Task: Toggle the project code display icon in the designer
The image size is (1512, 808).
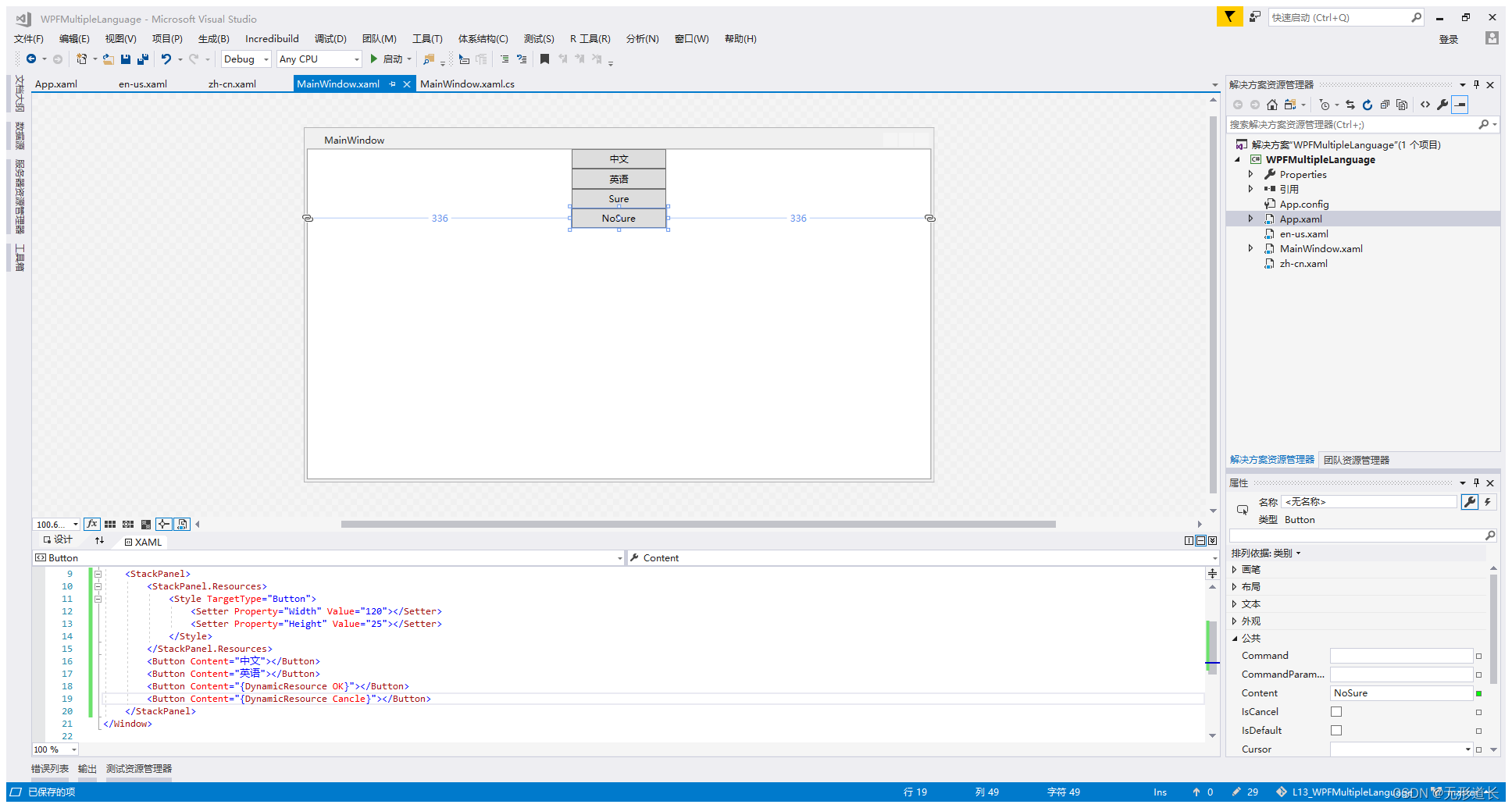Action: click(x=182, y=524)
